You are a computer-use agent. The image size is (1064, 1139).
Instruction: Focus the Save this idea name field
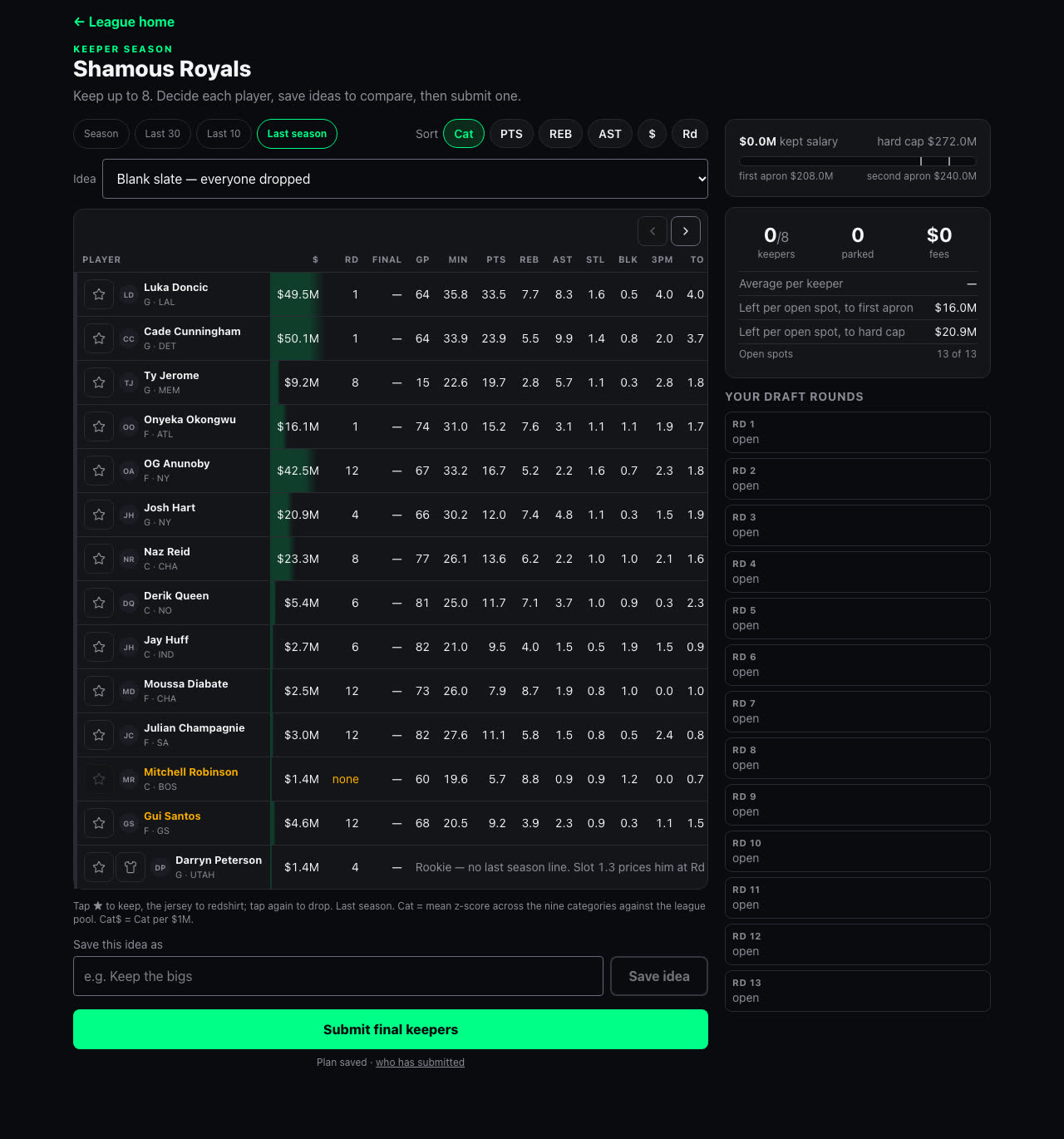point(338,976)
